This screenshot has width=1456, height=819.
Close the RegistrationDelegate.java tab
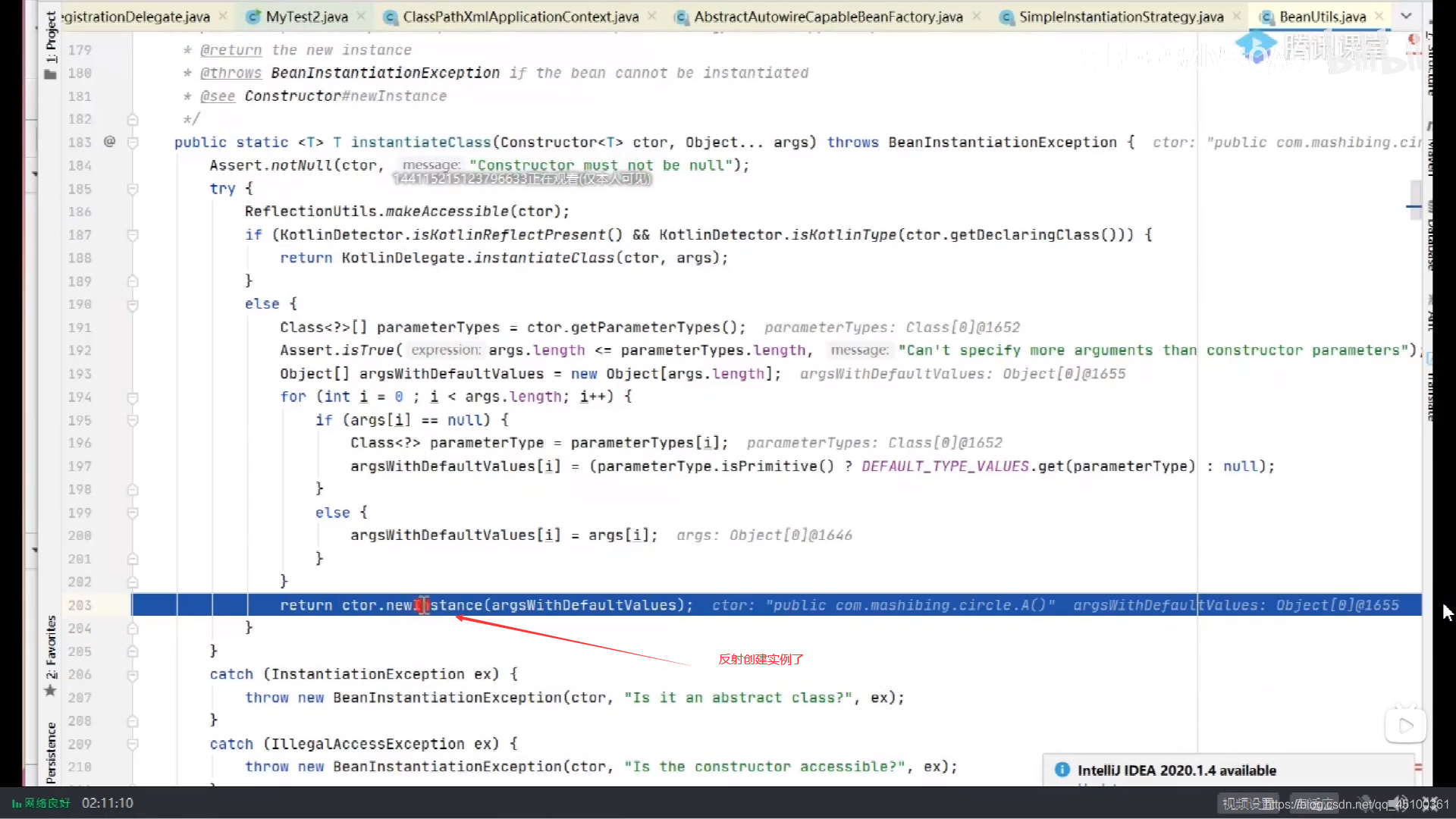tap(223, 16)
